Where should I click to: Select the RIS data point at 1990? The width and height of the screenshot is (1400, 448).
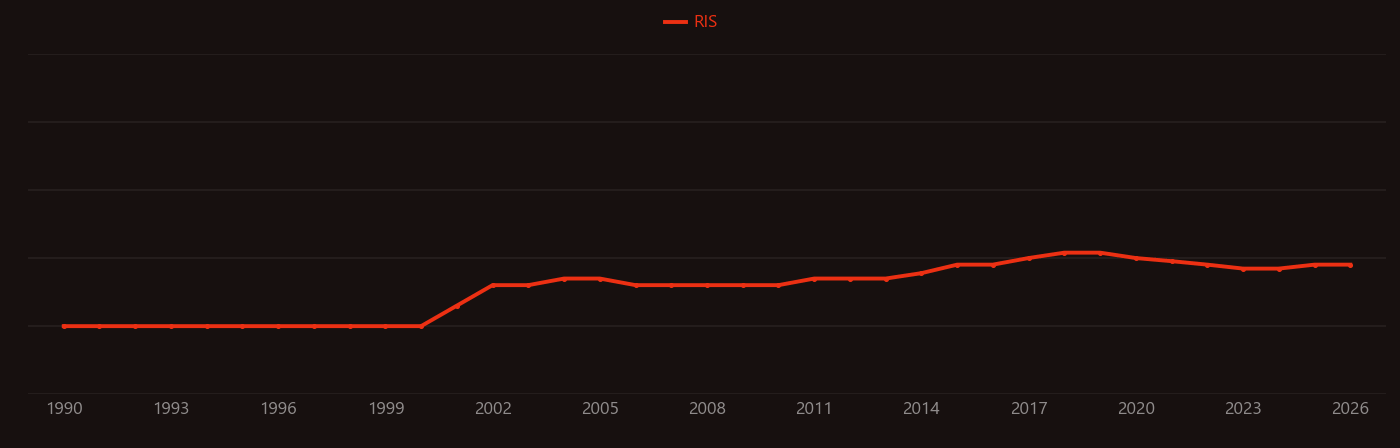[x=64, y=326]
